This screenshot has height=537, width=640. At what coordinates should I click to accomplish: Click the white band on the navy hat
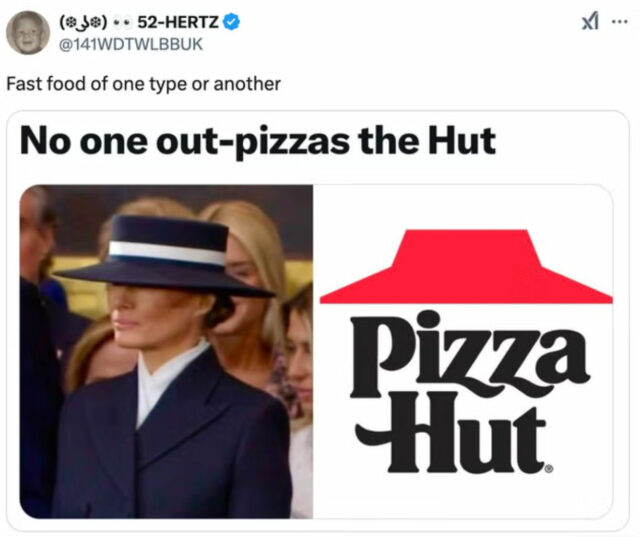(x=167, y=253)
